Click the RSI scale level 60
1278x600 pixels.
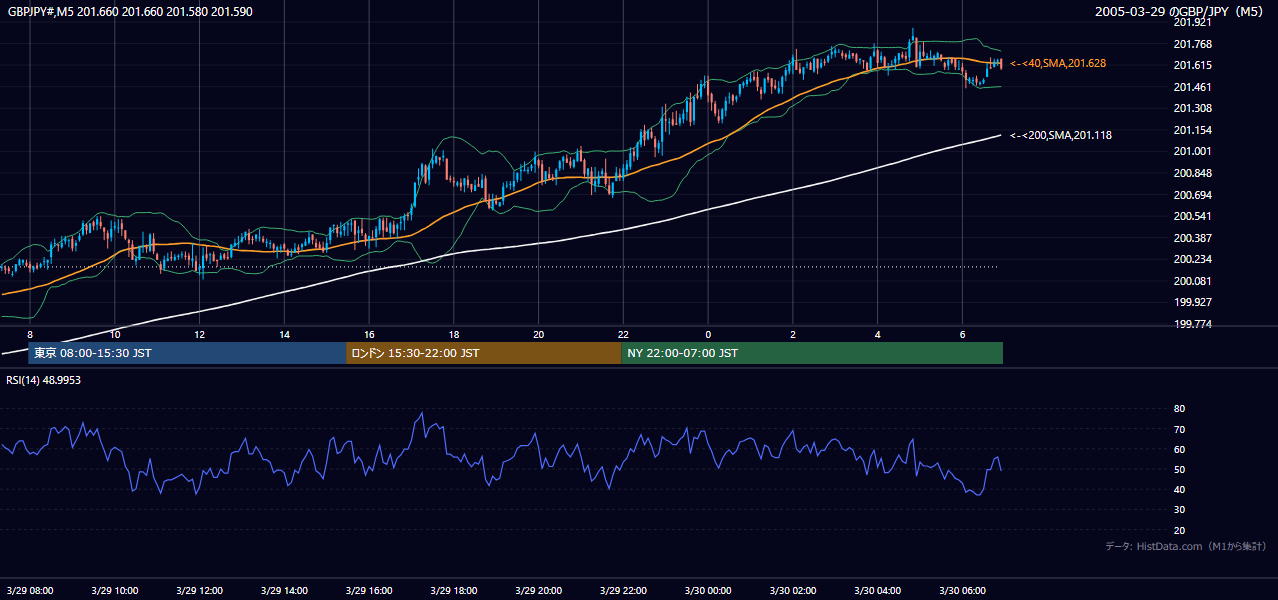pos(1179,449)
